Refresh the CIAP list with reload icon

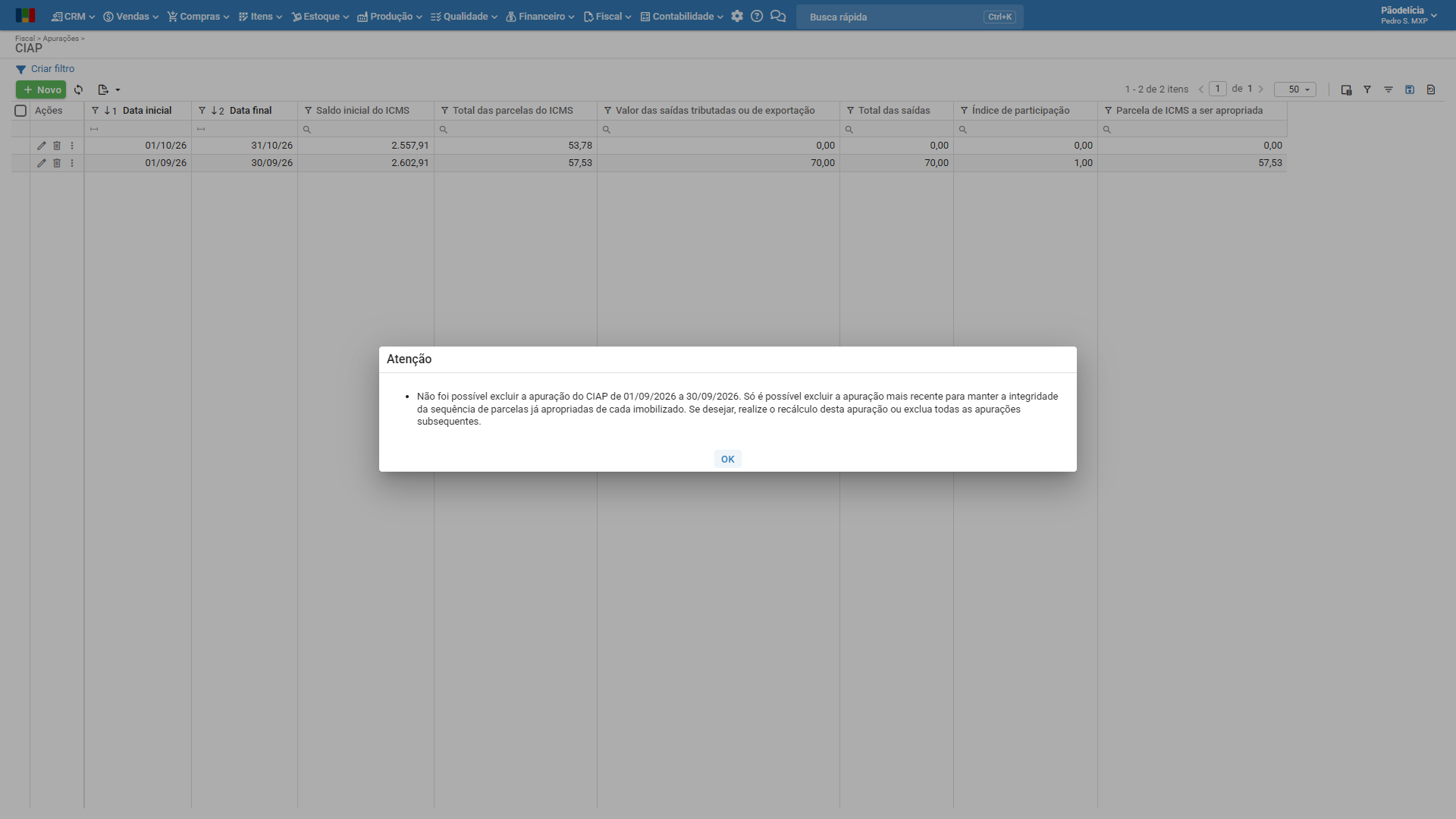pos(79,89)
